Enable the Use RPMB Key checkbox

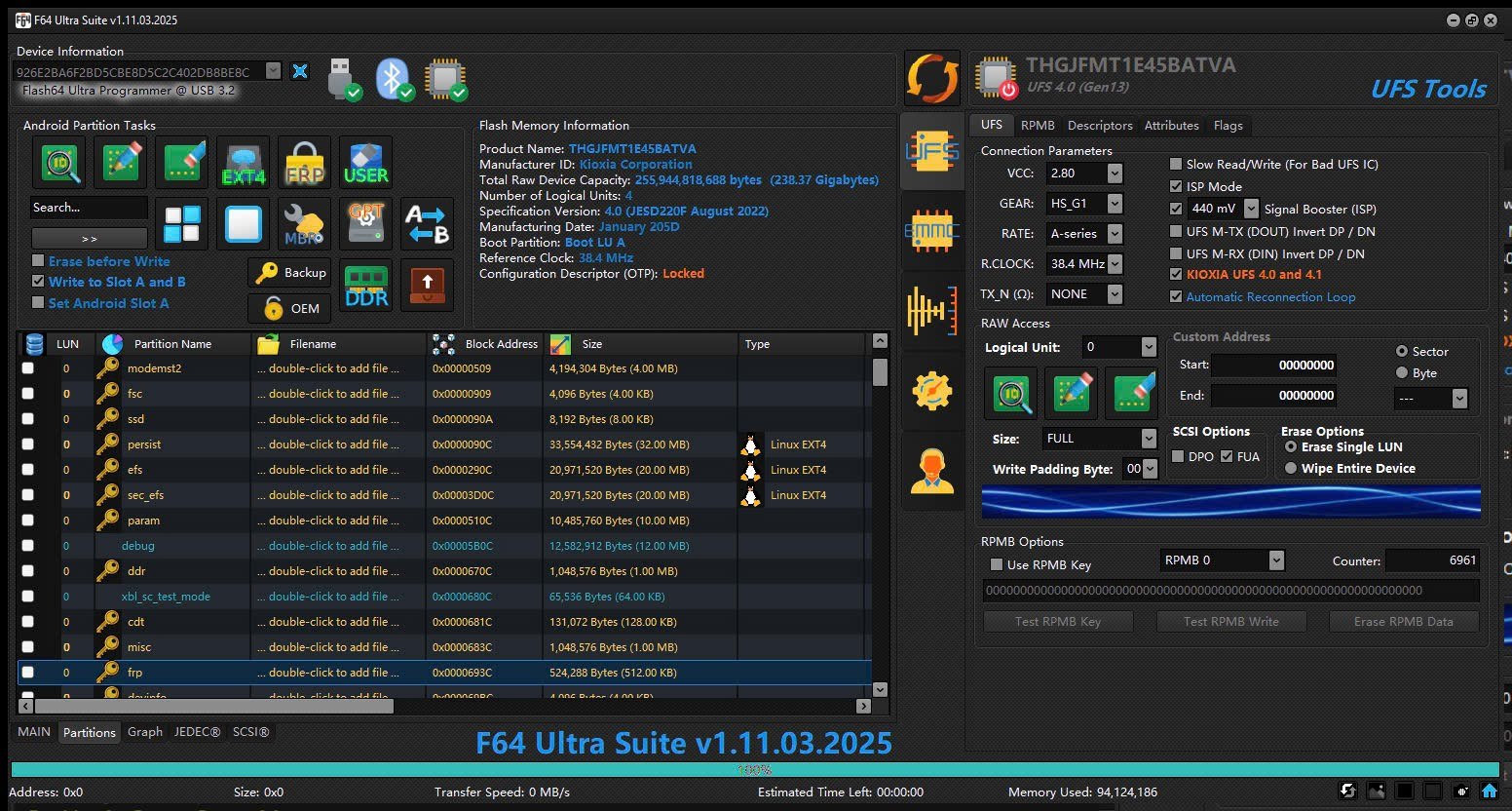[x=997, y=564]
